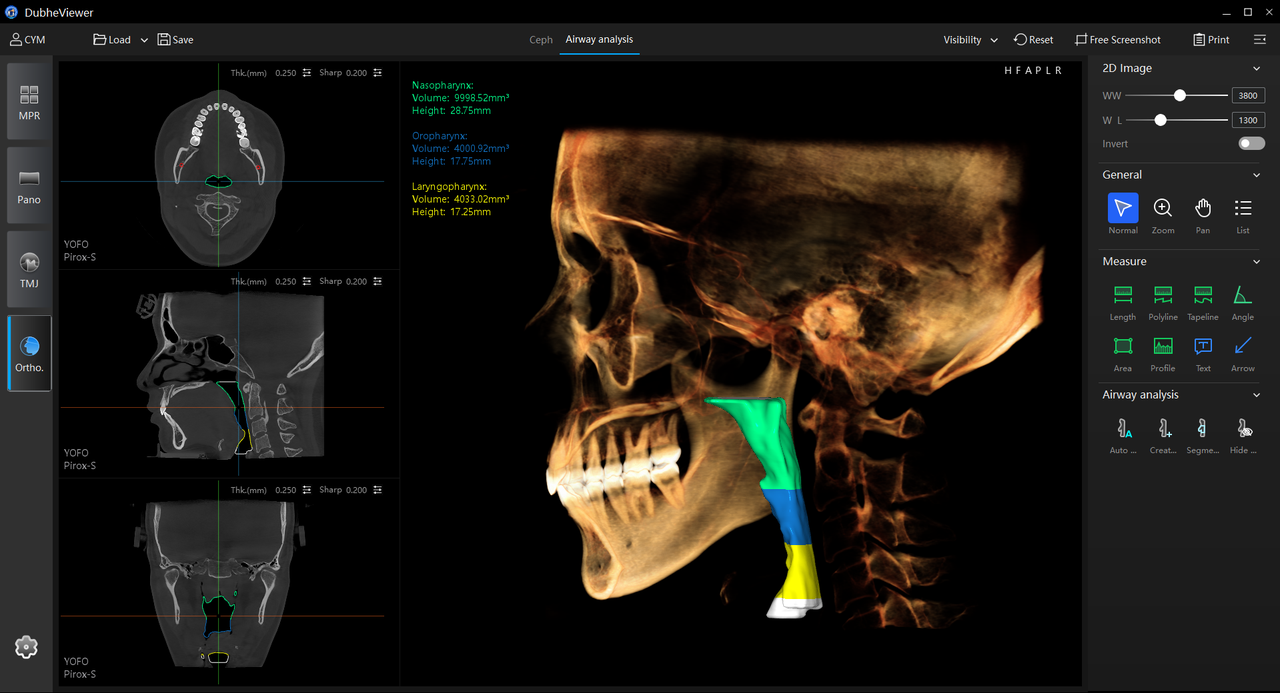The image size is (1280, 693).
Task: Open settings gear in sidebar
Action: pos(27,647)
